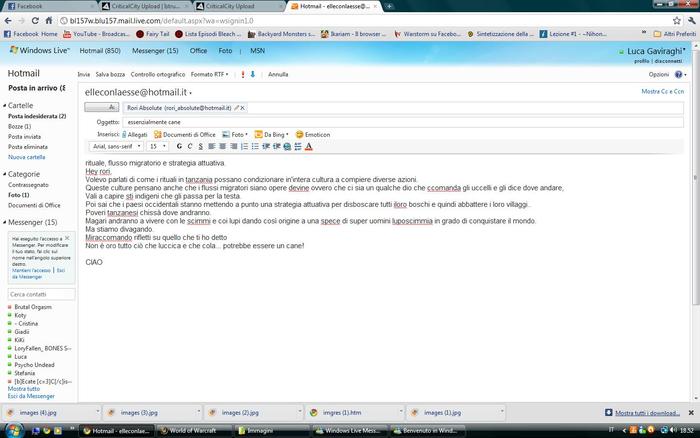The image size is (700, 438).
Task: Open Opzioni in Hotmail
Action: click(658, 75)
